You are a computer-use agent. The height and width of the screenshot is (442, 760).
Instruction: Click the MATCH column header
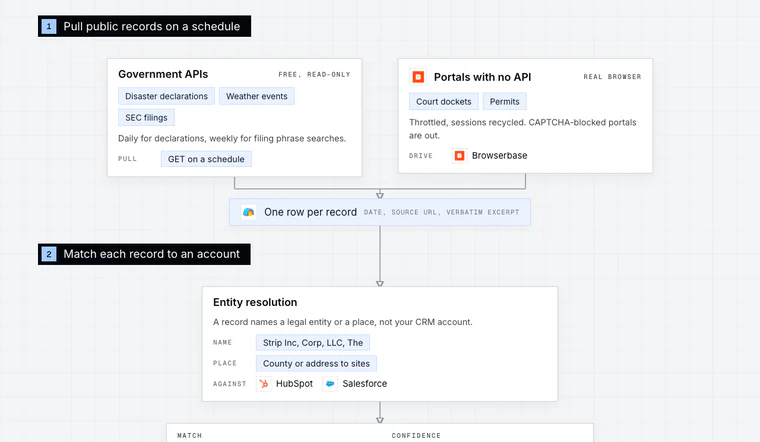[x=190, y=436]
